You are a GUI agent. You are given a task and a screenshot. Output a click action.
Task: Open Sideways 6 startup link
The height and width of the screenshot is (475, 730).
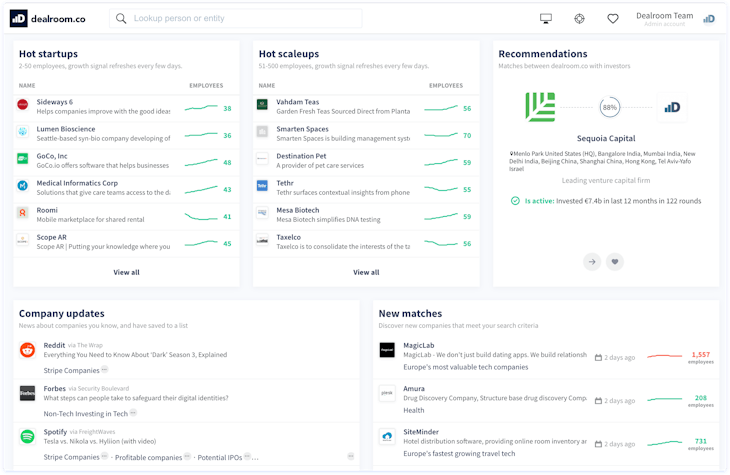pos(54,102)
